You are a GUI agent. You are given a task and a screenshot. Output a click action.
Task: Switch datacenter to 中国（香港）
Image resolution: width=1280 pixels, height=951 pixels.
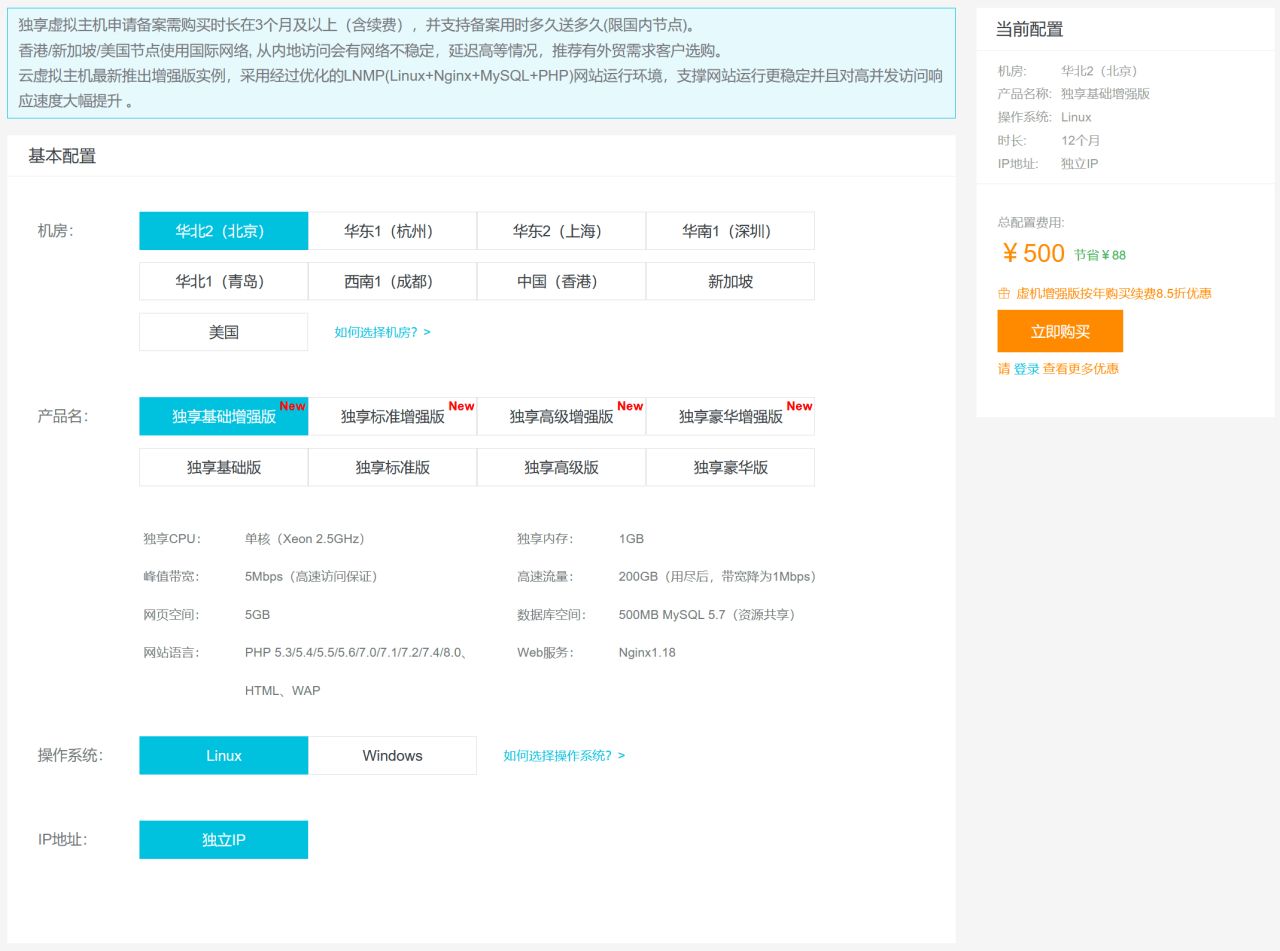560,281
